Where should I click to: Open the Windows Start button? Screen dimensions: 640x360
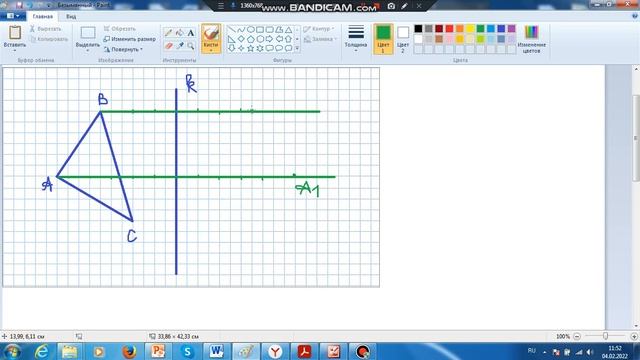click(x=12, y=351)
